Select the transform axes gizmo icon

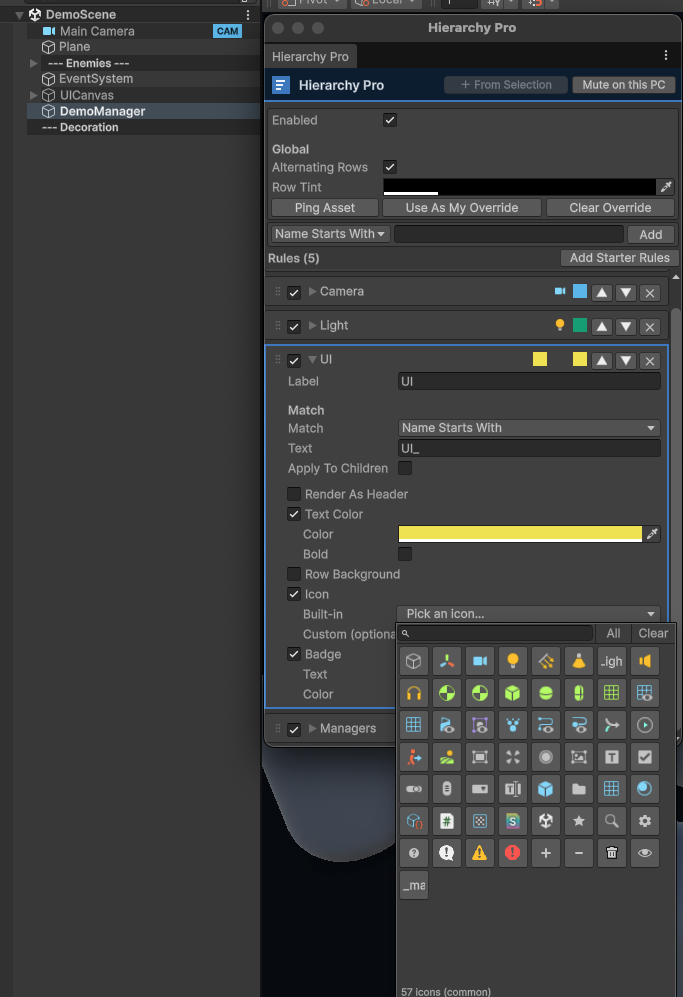tap(447, 661)
